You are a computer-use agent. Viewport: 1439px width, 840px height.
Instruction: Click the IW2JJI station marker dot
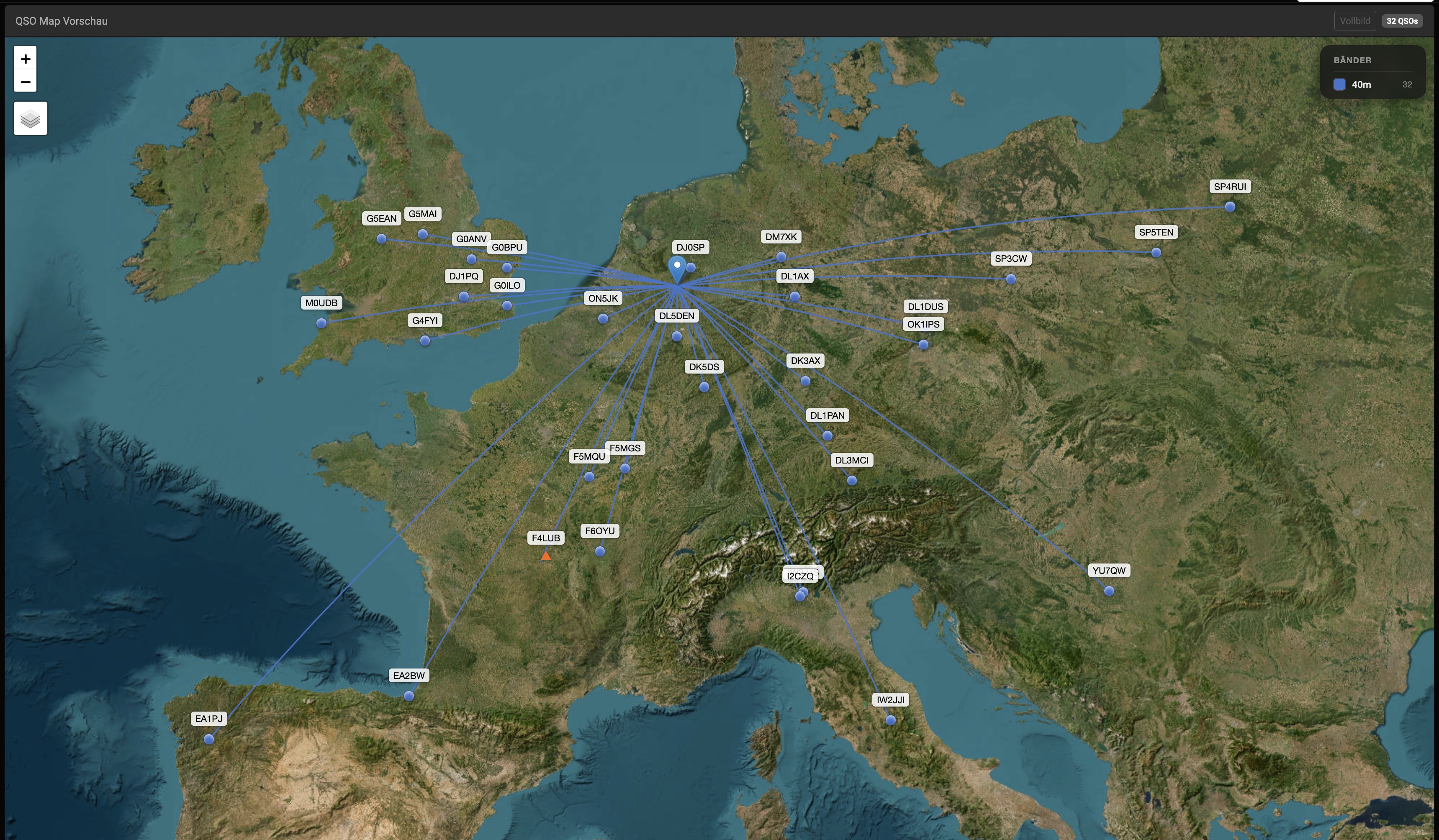(890, 720)
